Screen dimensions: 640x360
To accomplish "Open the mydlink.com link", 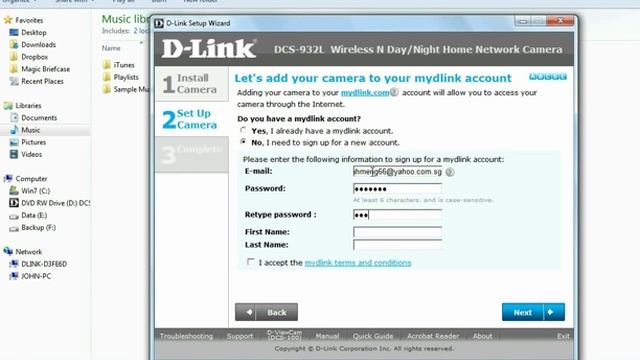I will pos(365,93).
